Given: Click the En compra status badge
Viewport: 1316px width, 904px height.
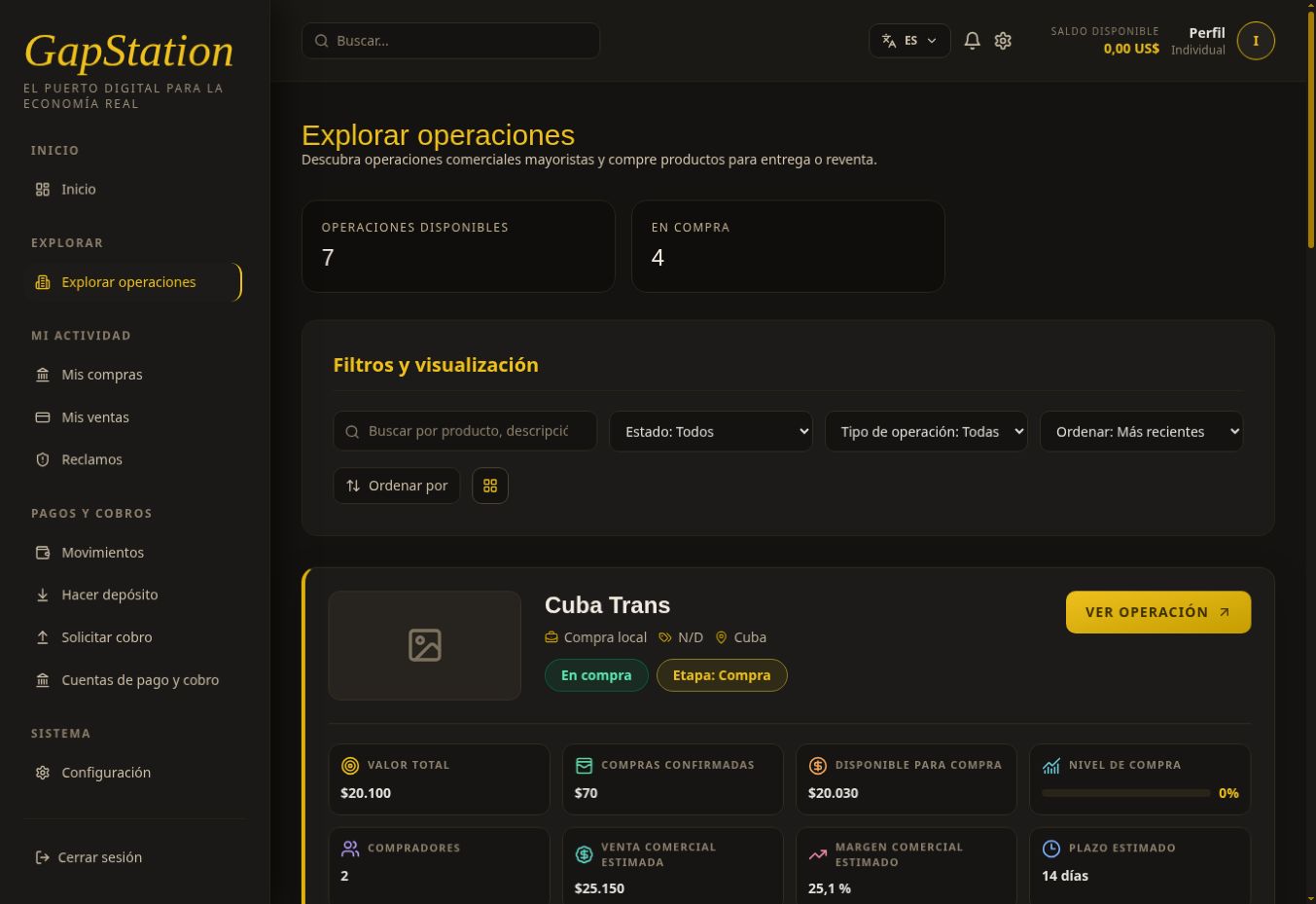Looking at the screenshot, I should 596,675.
